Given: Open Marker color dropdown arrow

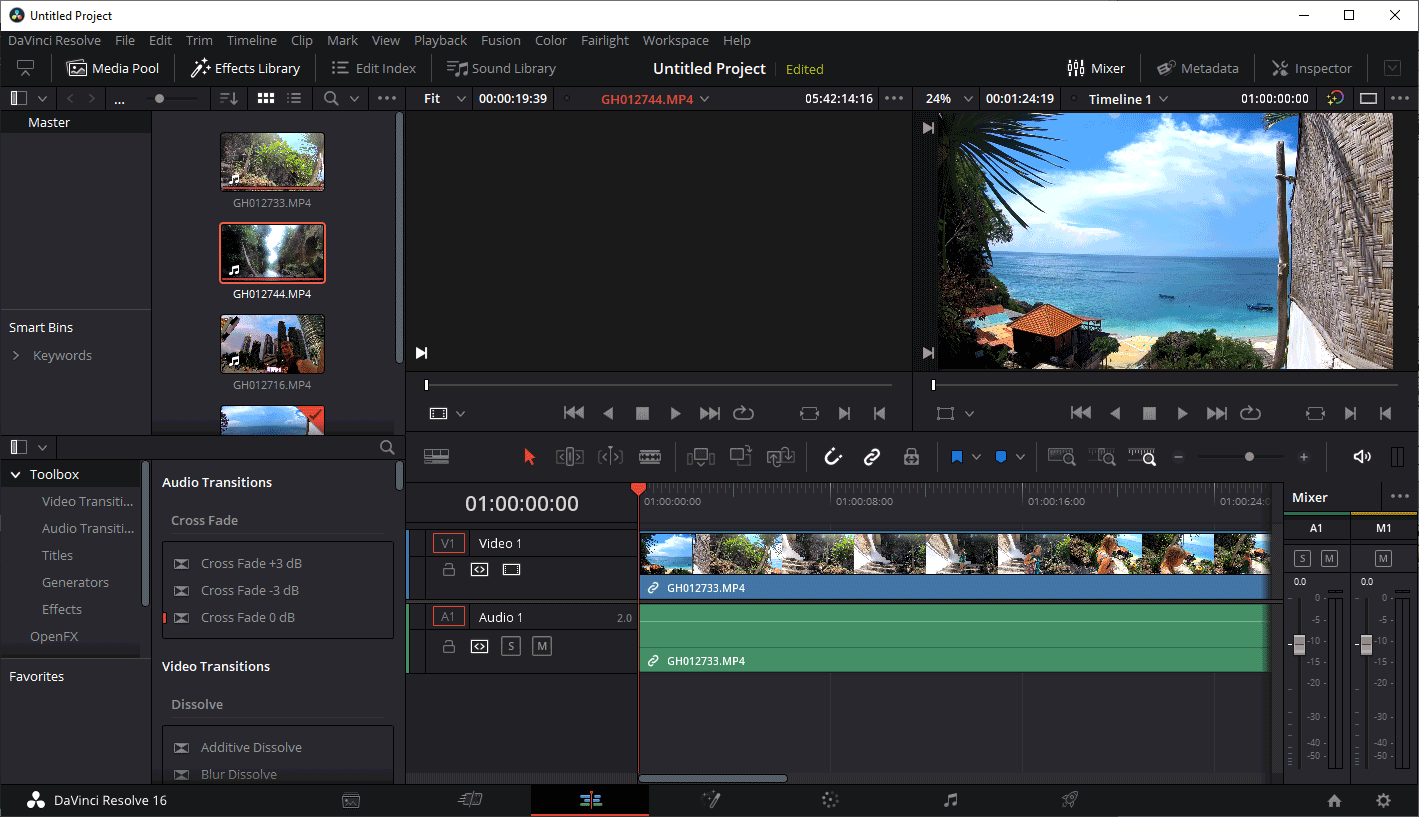Looking at the screenshot, I should (x=1020, y=457).
